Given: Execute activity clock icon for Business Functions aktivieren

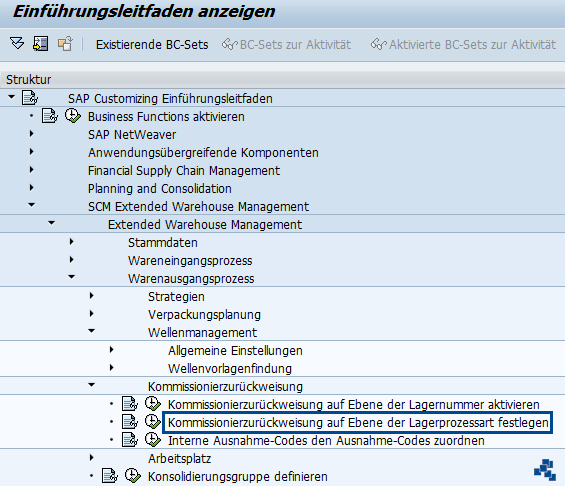Looking at the screenshot, I should click(x=73, y=116).
